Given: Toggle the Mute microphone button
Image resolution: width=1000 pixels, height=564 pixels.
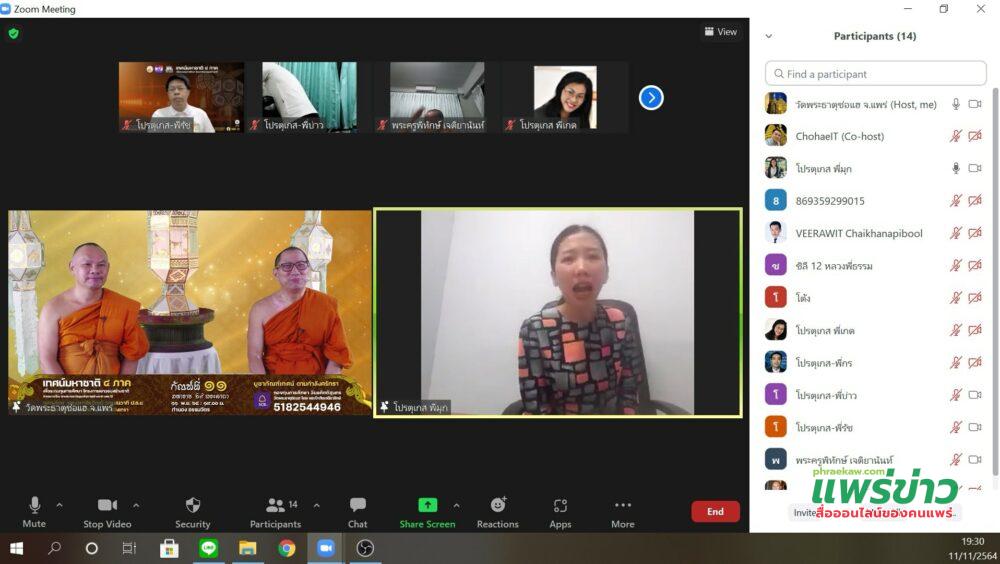Looking at the screenshot, I should (x=34, y=506).
